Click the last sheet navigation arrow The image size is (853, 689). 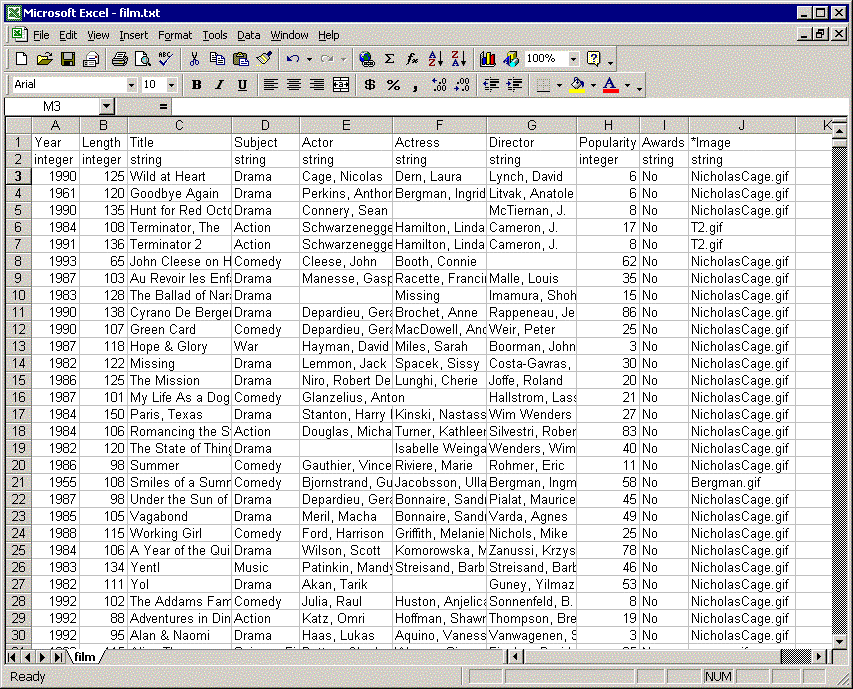(x=58, y=657)
